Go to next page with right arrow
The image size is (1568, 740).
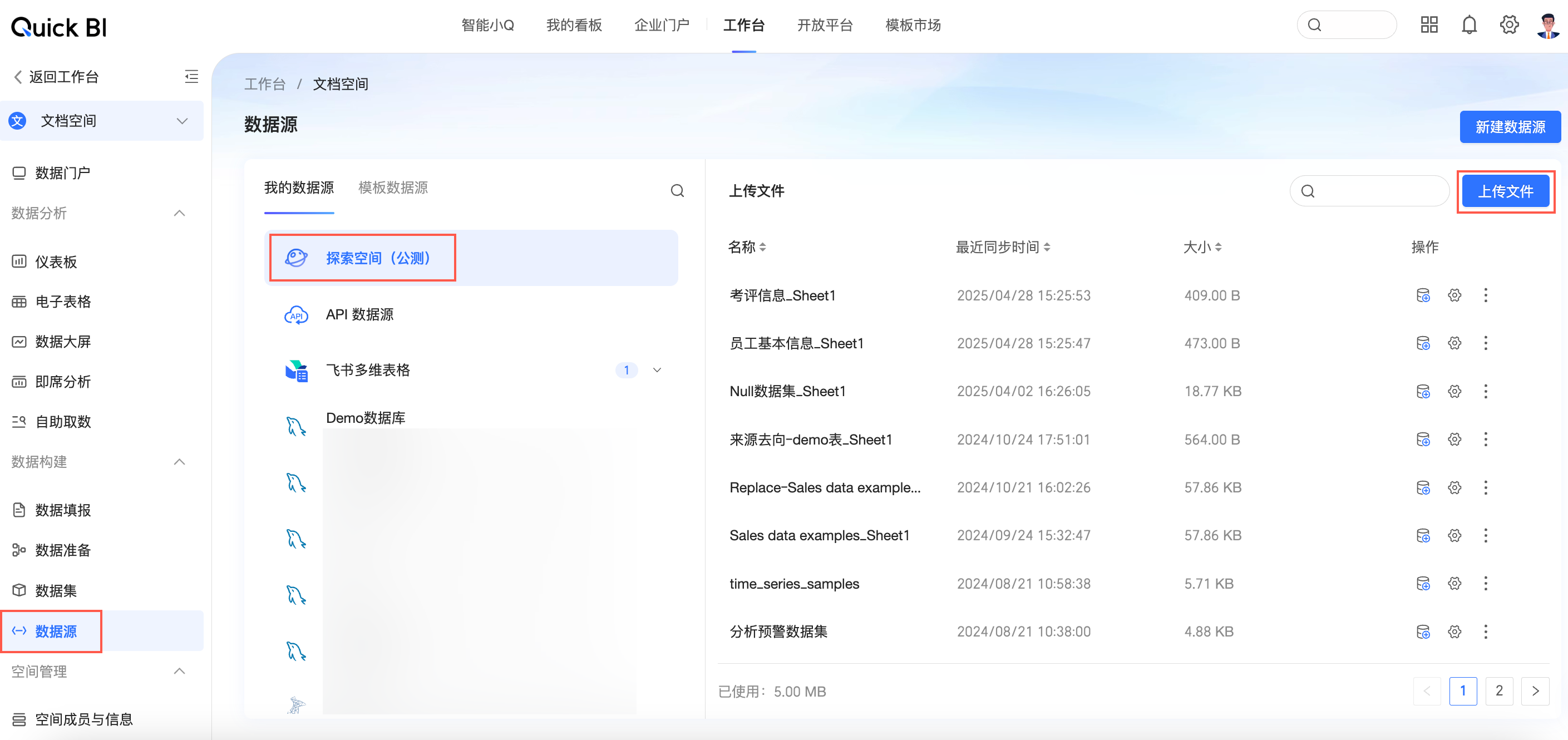tap(1535, 690)
